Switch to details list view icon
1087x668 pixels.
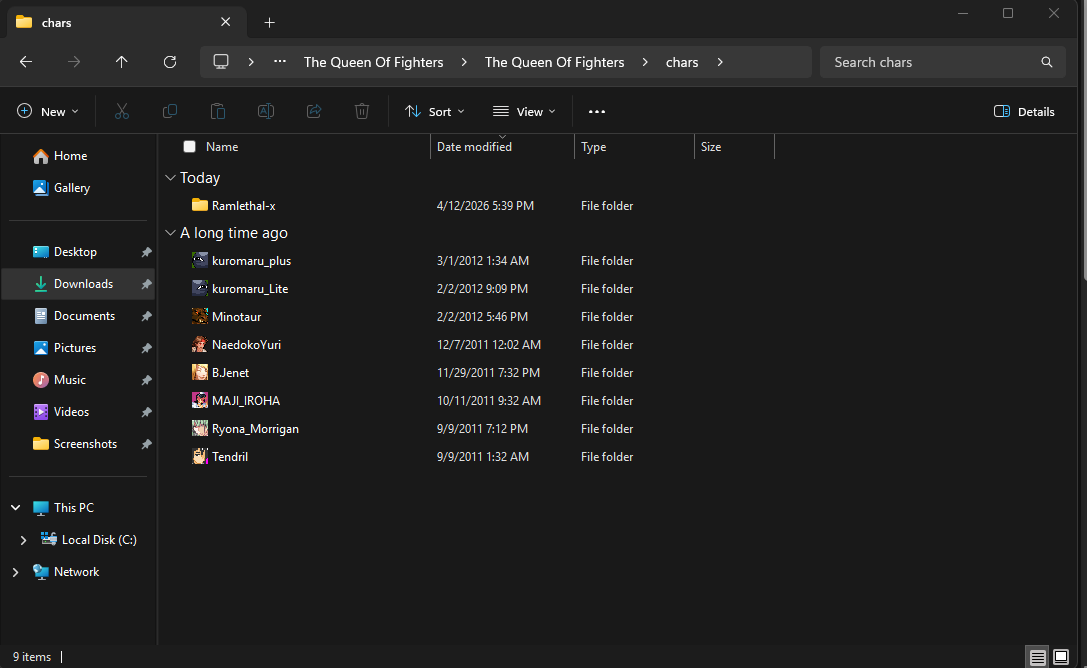click(x=1037, y=657)
